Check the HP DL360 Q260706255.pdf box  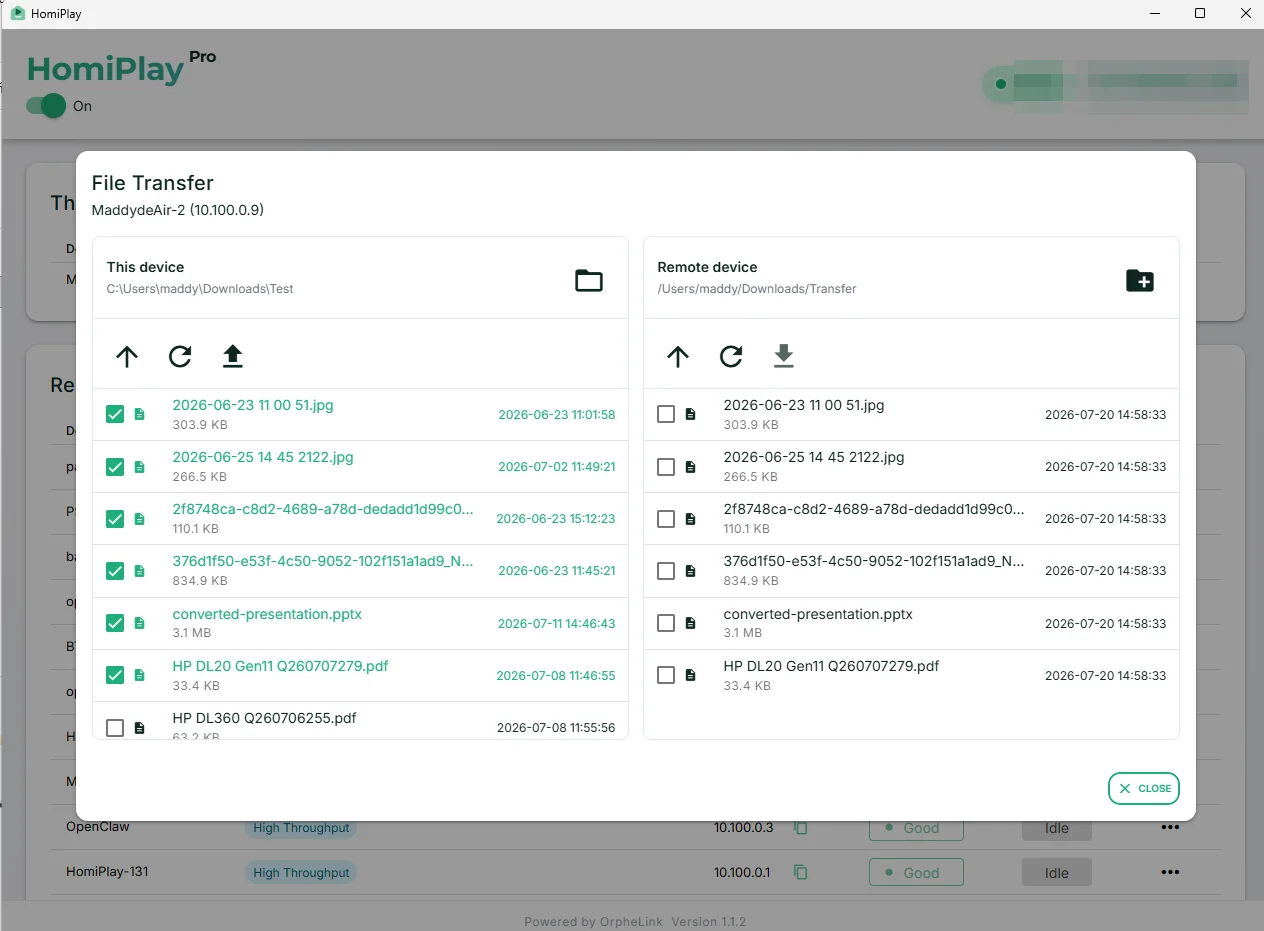point(115,728)
